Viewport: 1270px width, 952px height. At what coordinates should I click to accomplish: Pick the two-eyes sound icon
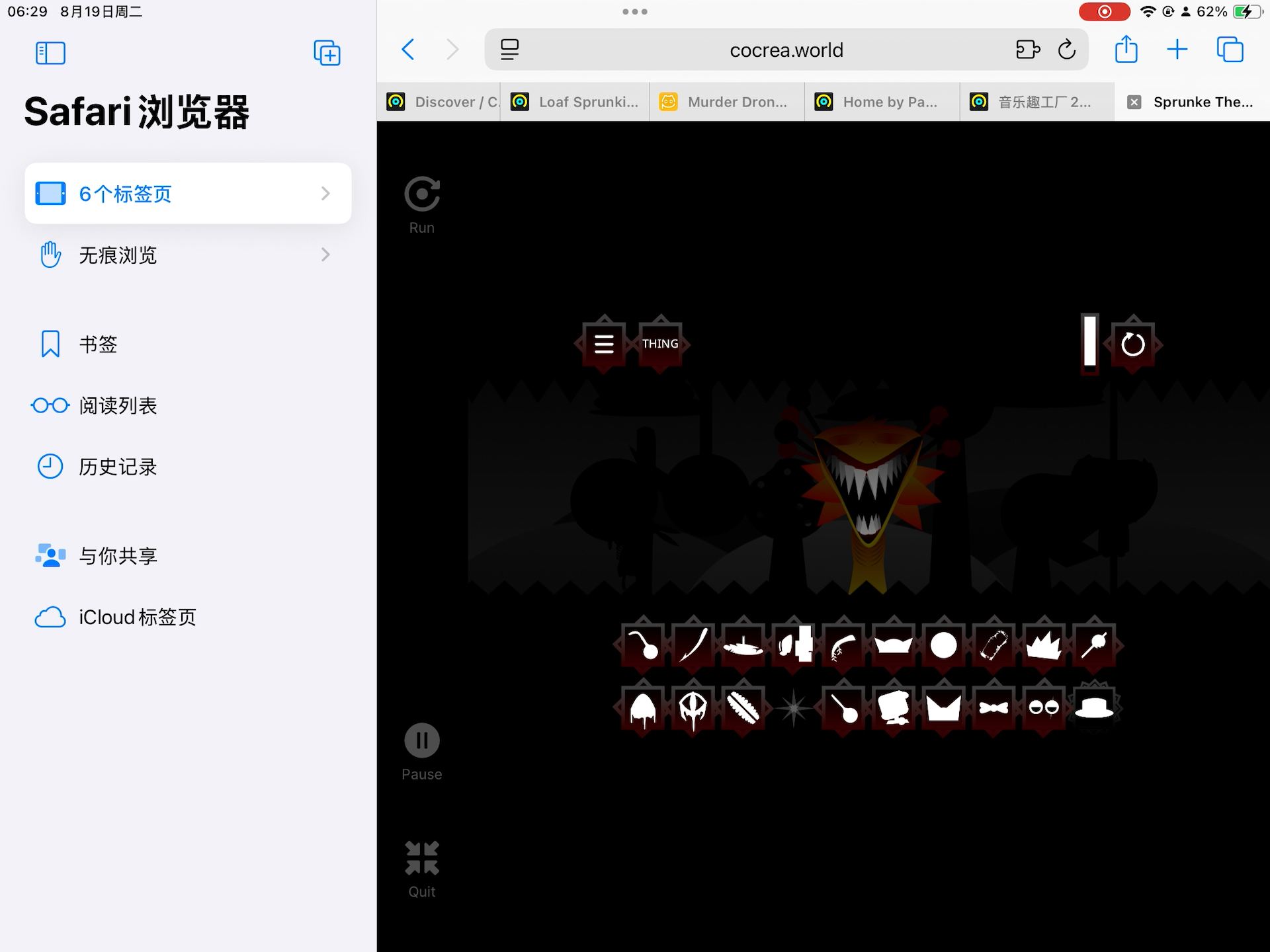(1044, 708)
